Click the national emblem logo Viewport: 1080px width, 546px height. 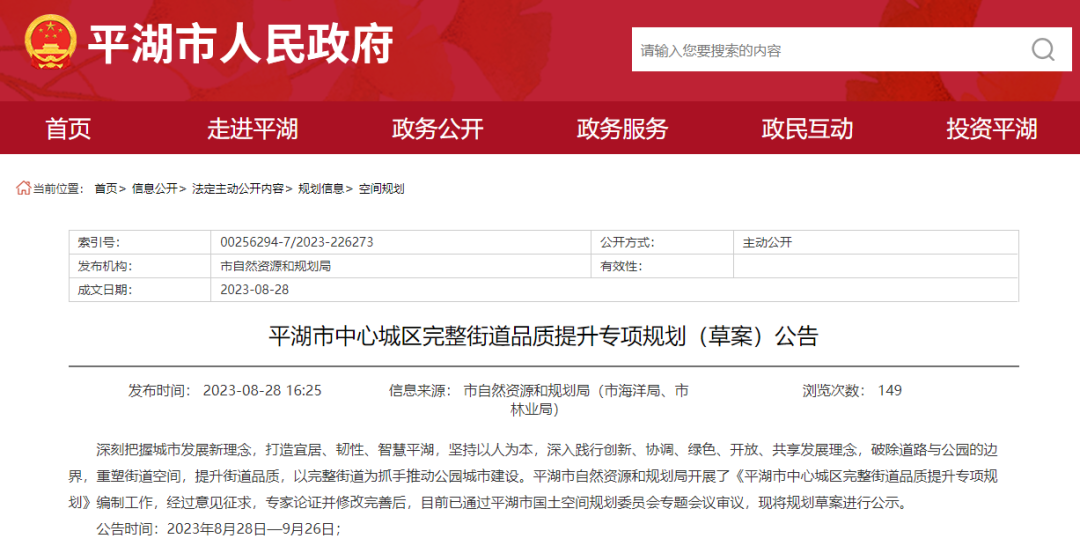tap(50, 43)
